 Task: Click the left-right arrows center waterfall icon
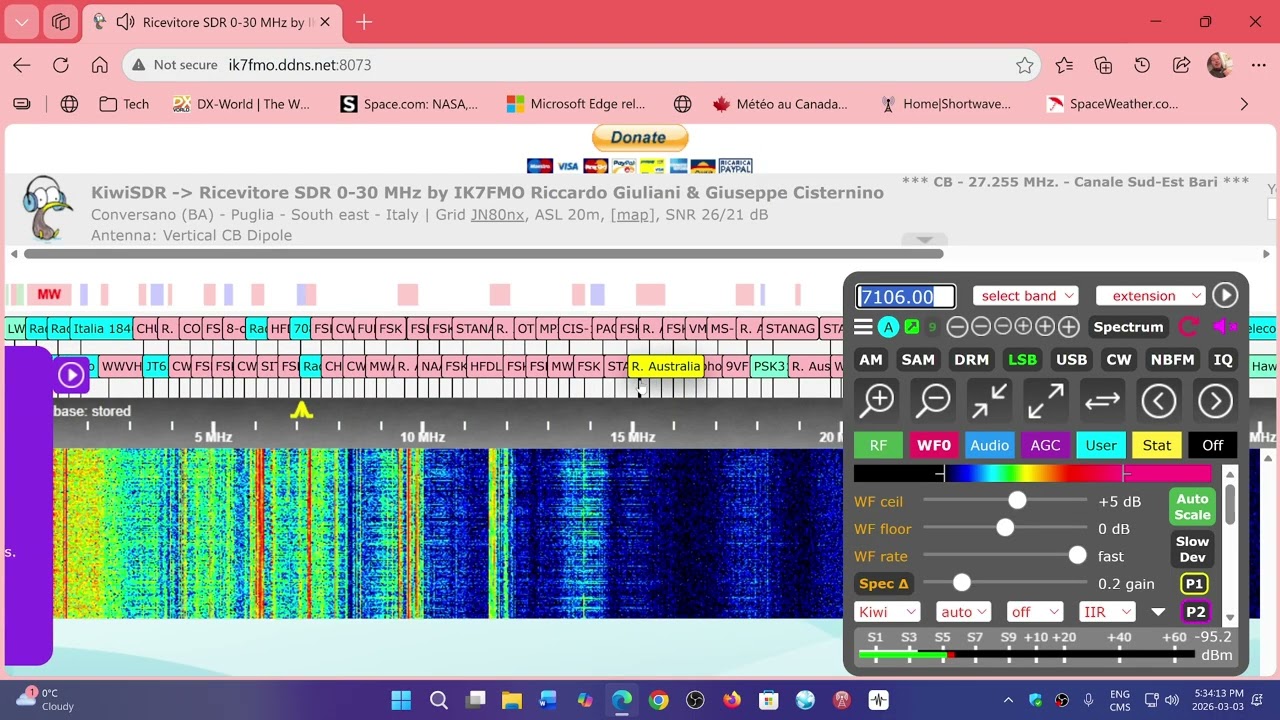pos(1102,401)
